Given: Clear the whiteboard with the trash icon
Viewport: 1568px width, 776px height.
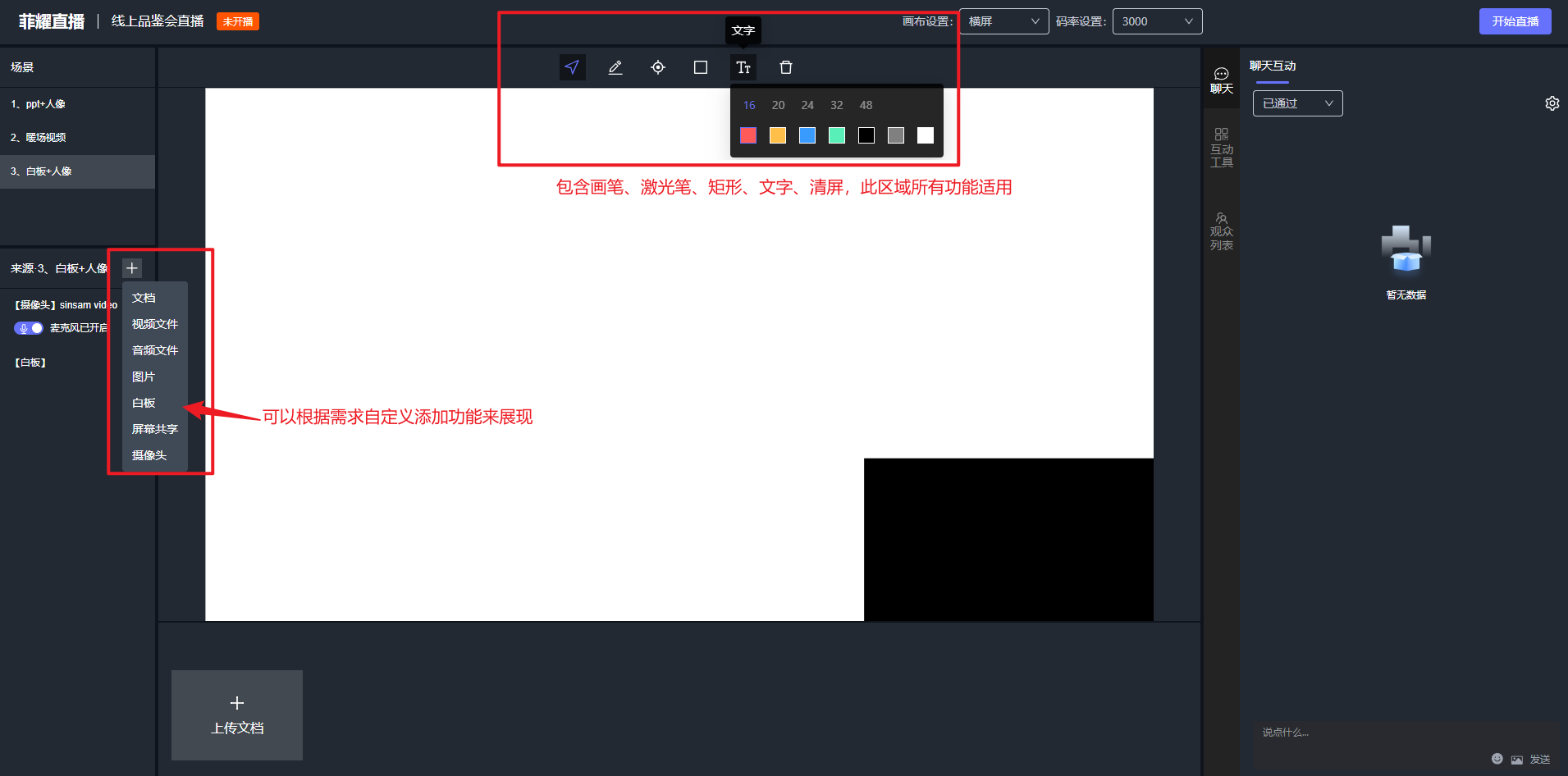Looking at the screenshot, I should [x=785, y=67].
